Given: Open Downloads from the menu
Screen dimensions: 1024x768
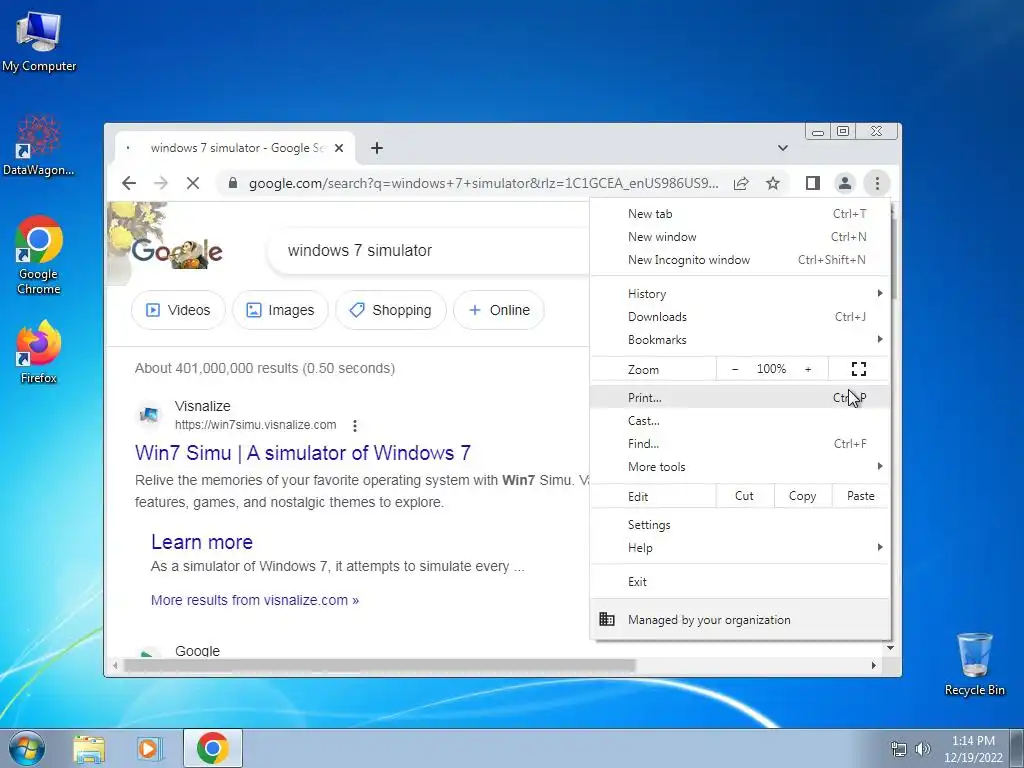Looking at the screenshot, I should point(740,317).
